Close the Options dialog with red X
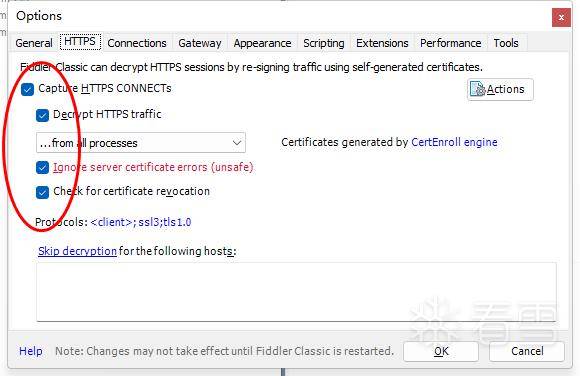 [561, 17]
